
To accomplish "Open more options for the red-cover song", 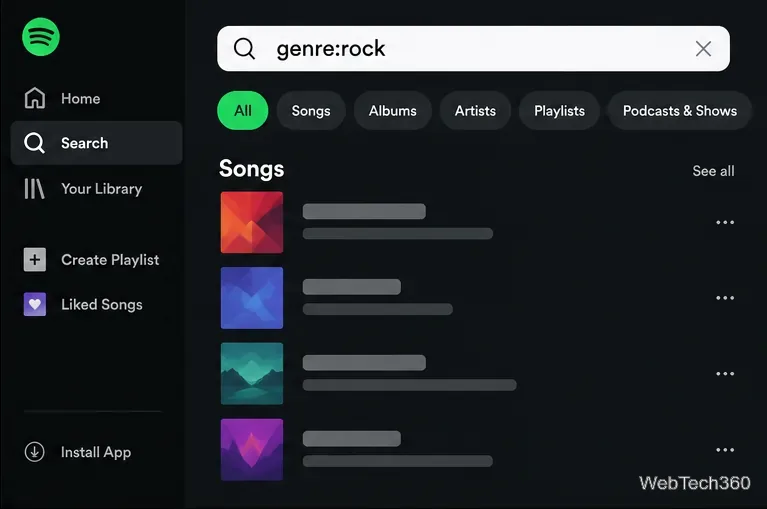I will pyautogui.click(x=725, y=222).
